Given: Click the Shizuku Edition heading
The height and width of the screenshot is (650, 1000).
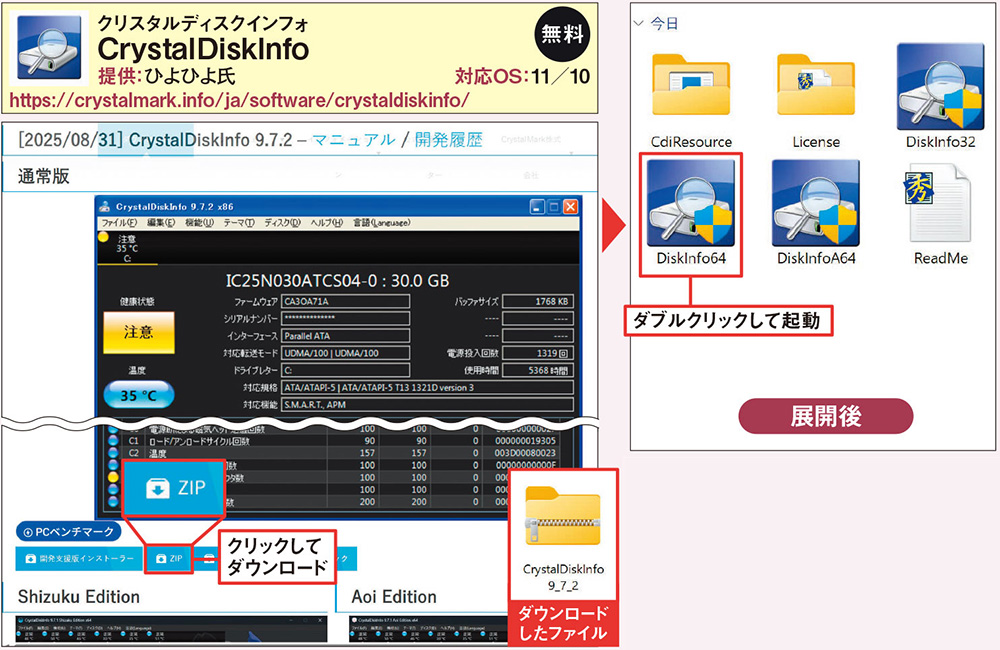Looking at the screenshot, I should (x=78, y=596).
